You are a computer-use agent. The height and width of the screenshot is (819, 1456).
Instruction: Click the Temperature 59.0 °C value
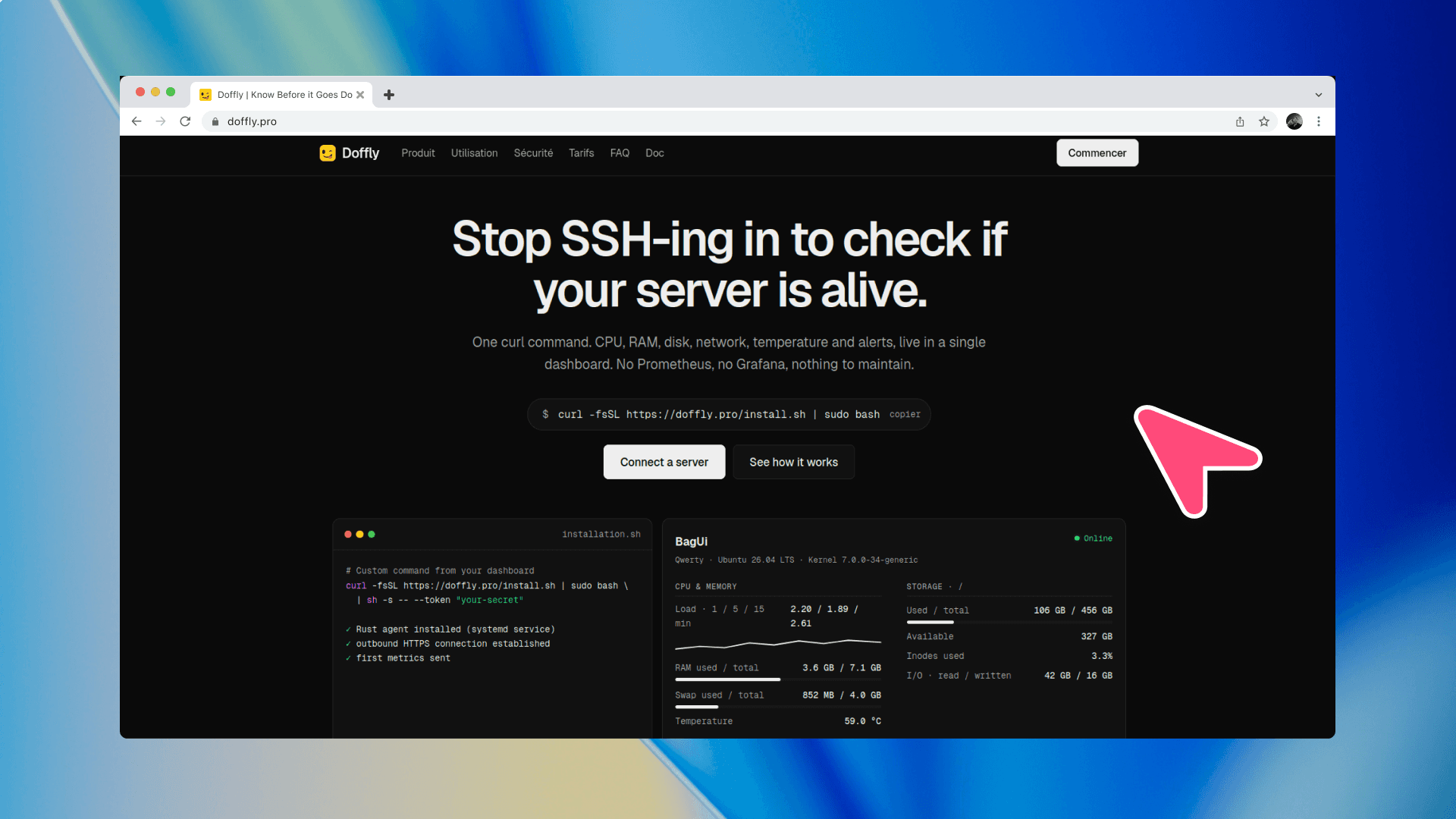862,721
